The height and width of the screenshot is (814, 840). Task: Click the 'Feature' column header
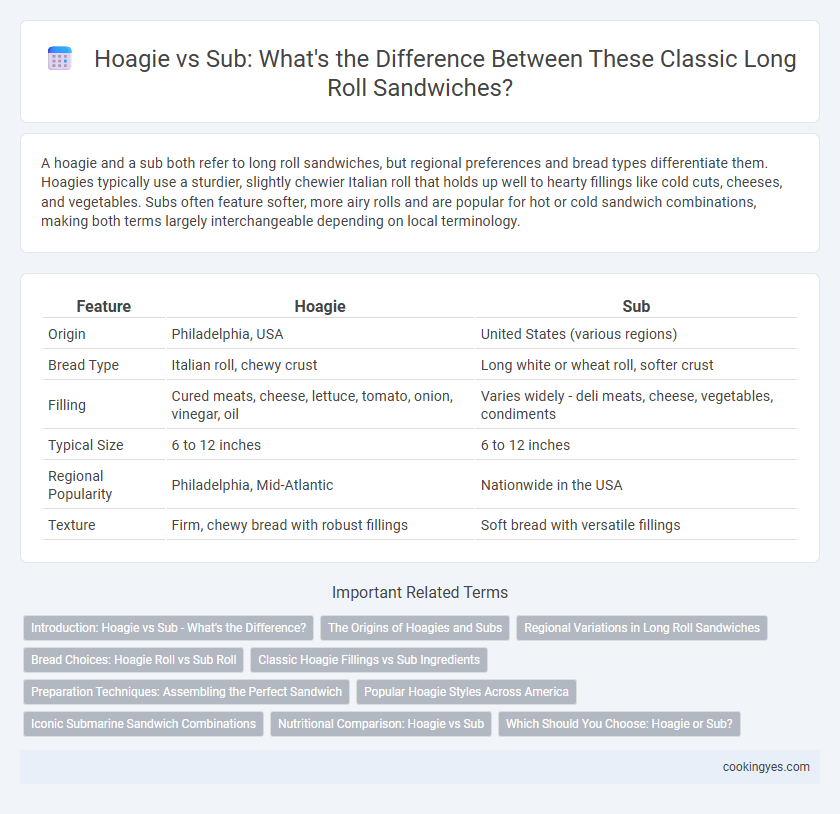[x=103, y=306]
